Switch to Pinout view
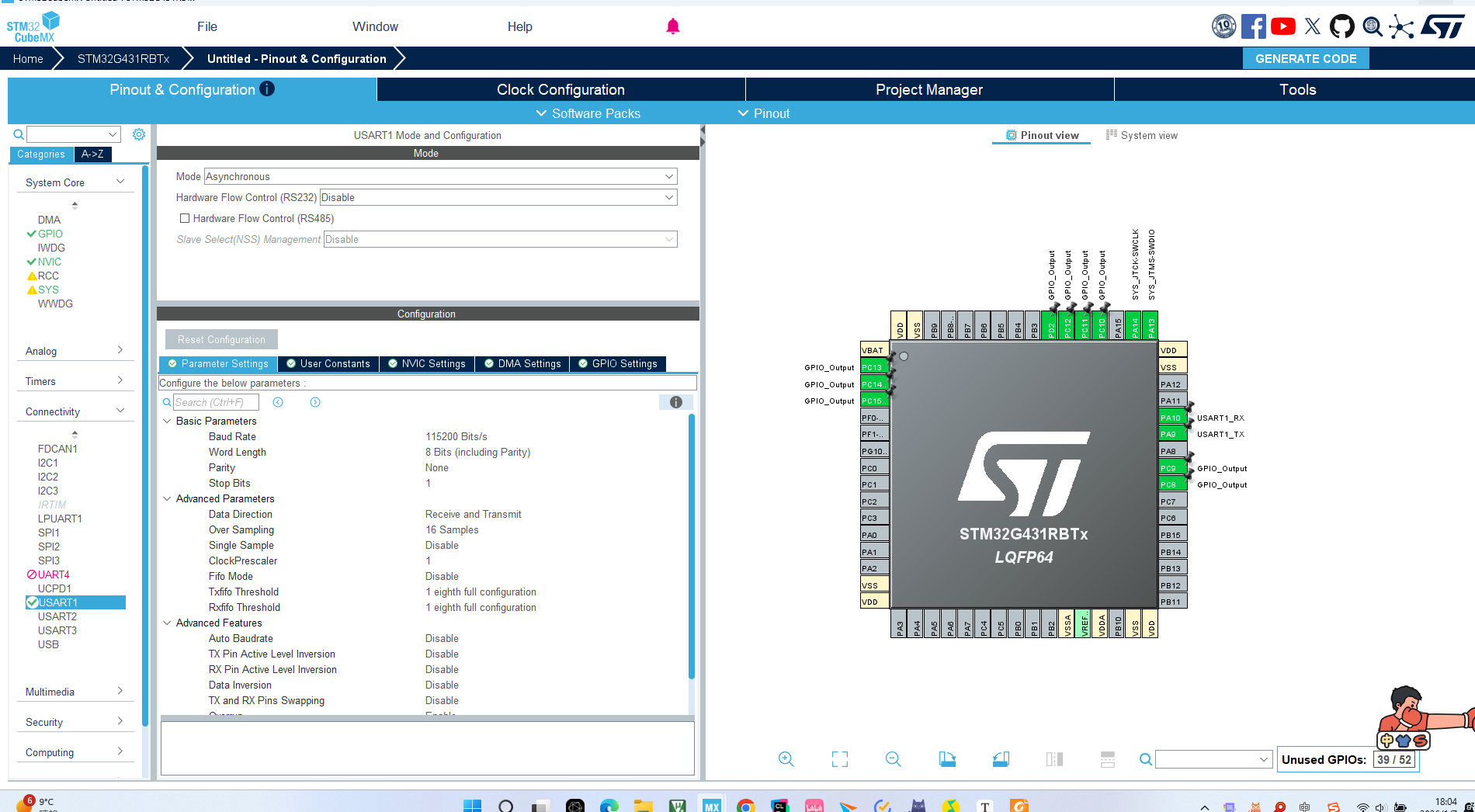Screen dimensions: 1475x812 tap(1042, 135)
